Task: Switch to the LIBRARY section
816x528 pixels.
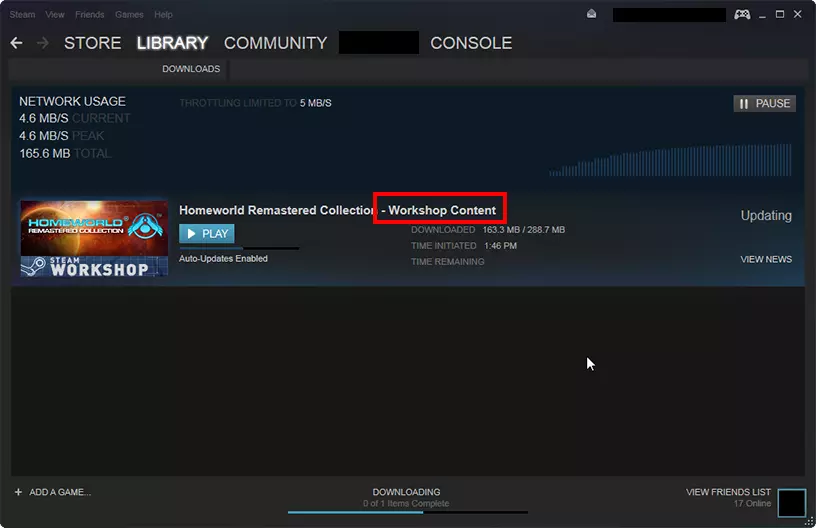Action: (x=172, y=43)
